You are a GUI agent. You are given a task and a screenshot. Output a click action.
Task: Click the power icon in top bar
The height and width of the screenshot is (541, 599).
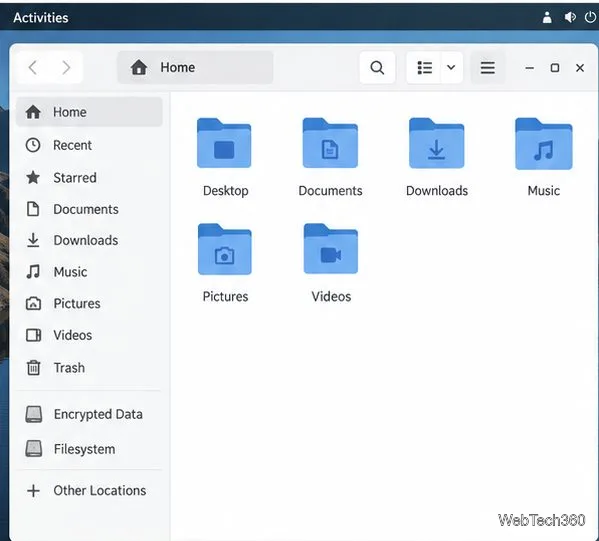[x=590, y=17]
